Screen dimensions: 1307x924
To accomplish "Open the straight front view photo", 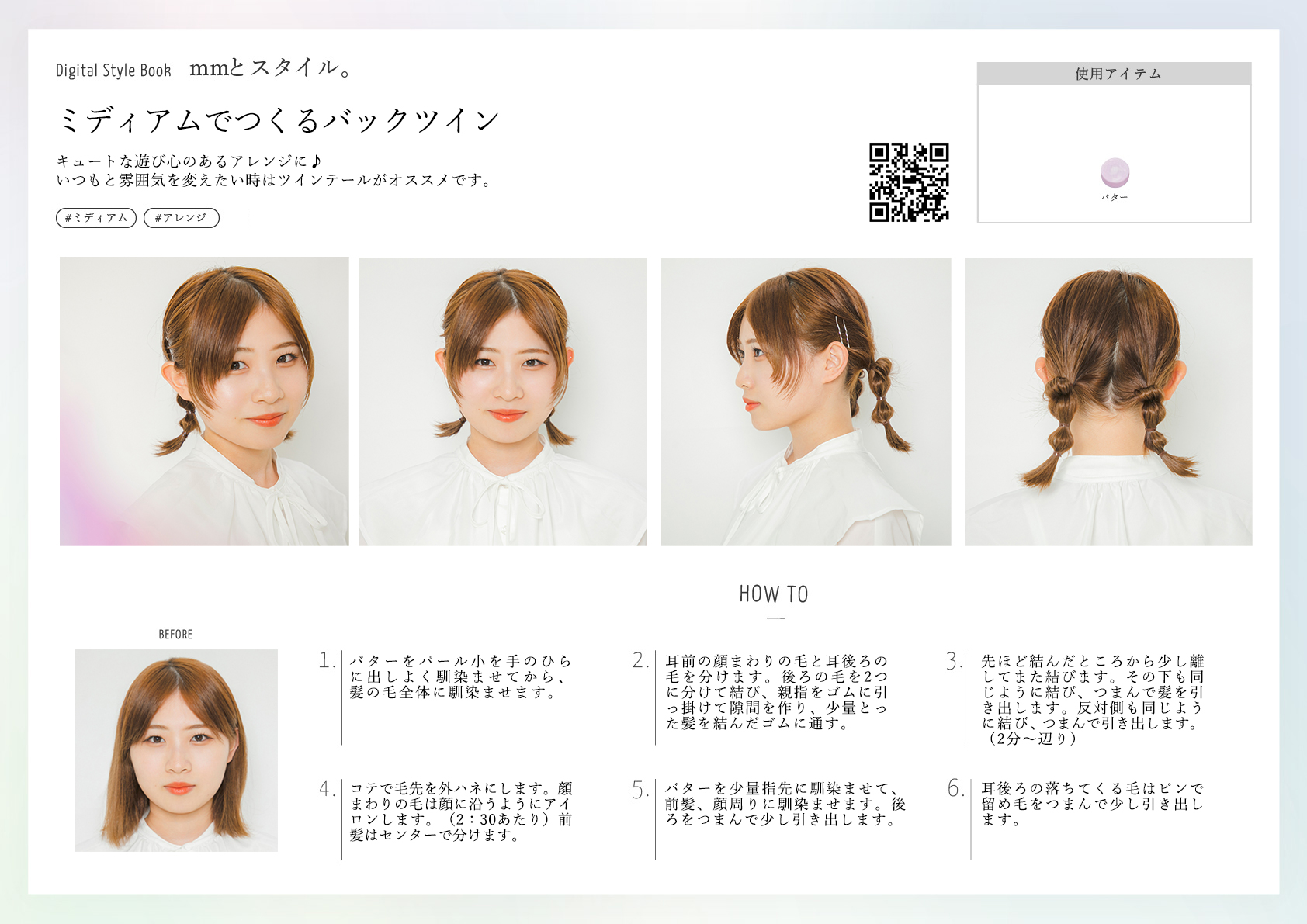I will (502, 401).
